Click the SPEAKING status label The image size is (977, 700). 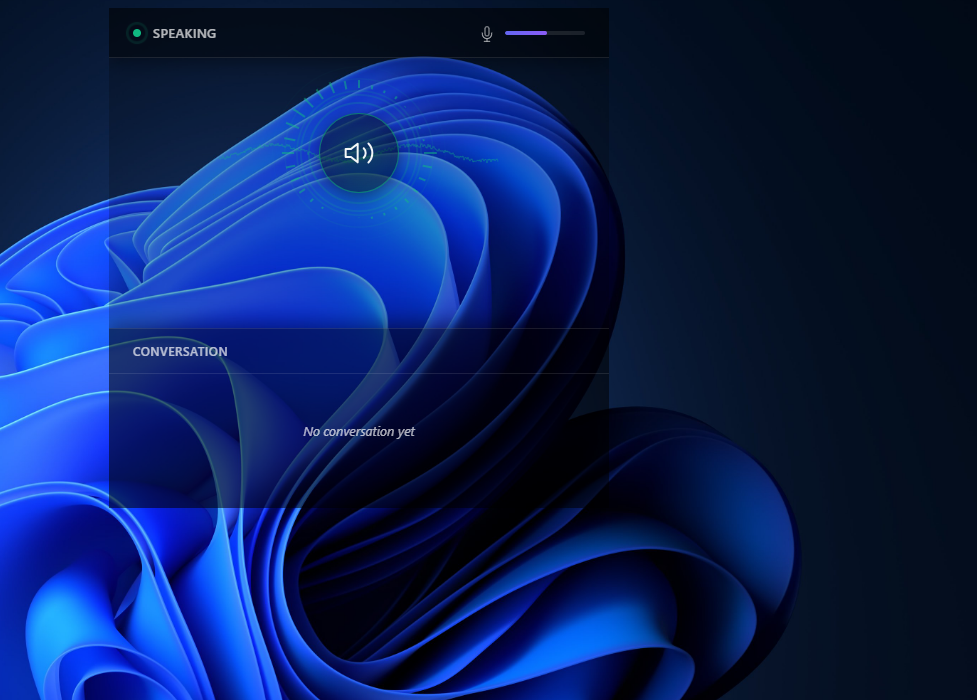point(184,34)
